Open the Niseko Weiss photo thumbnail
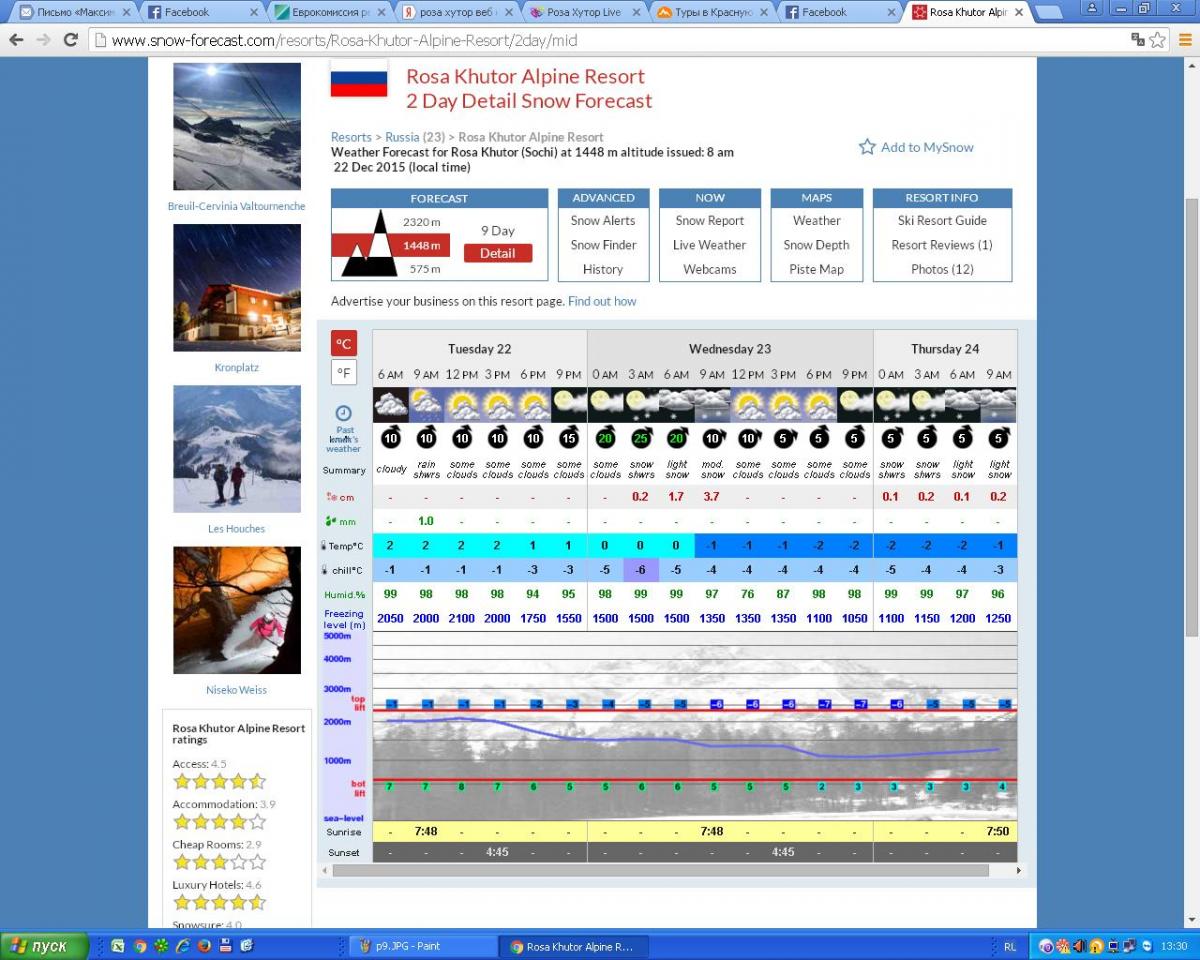The width and height of the screenshot is (1200, 960). [237, 610]
